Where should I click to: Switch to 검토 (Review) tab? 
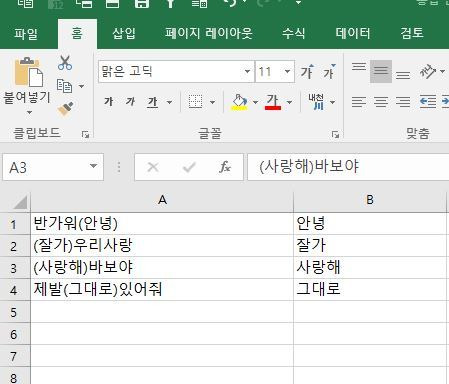click(412, 33)
